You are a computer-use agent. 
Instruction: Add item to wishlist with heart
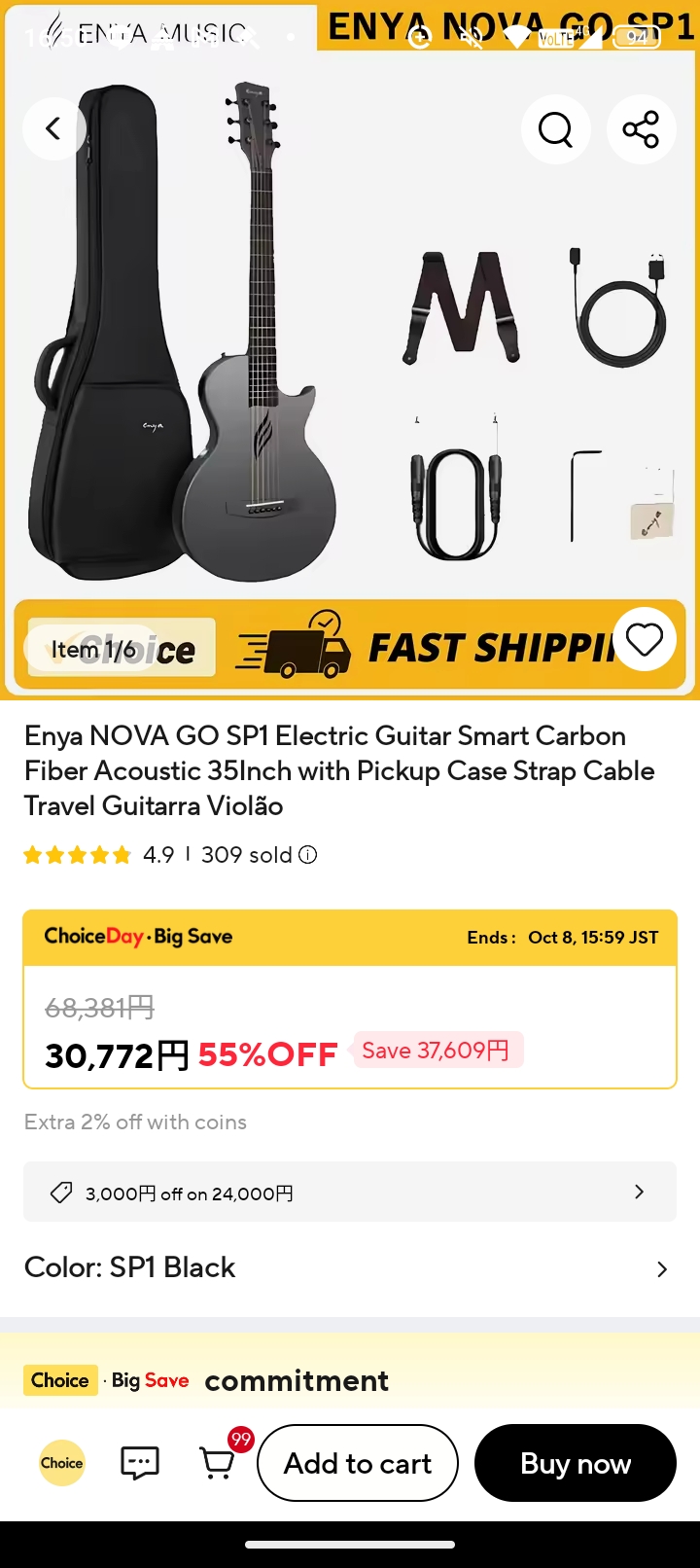tap(645, 640)
